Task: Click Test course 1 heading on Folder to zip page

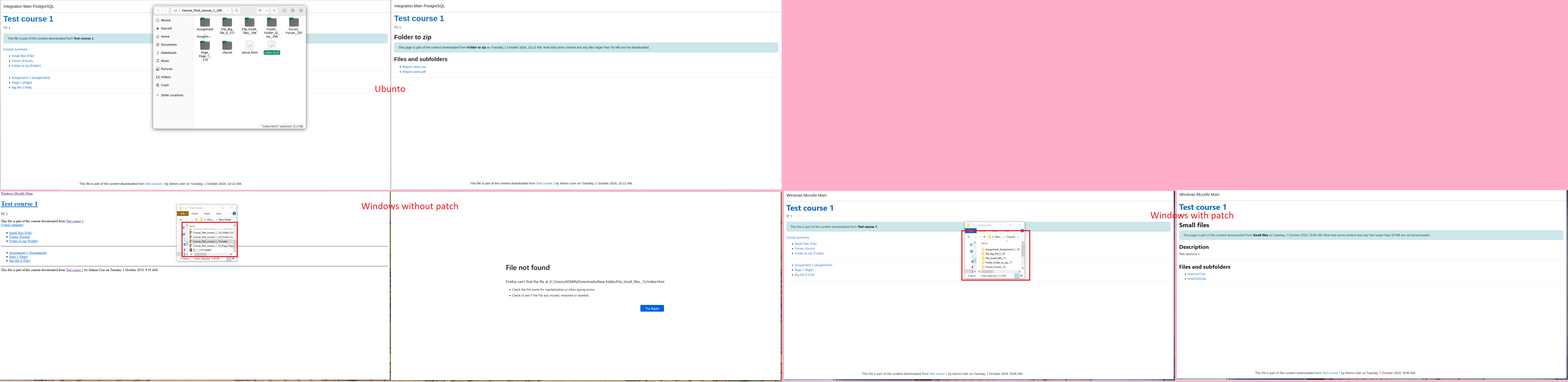Action: coord(419,18)
